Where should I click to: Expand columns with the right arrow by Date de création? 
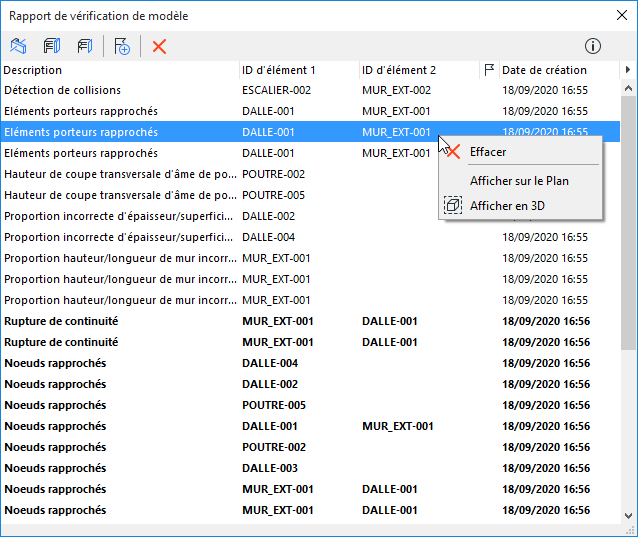pos(628,70)
